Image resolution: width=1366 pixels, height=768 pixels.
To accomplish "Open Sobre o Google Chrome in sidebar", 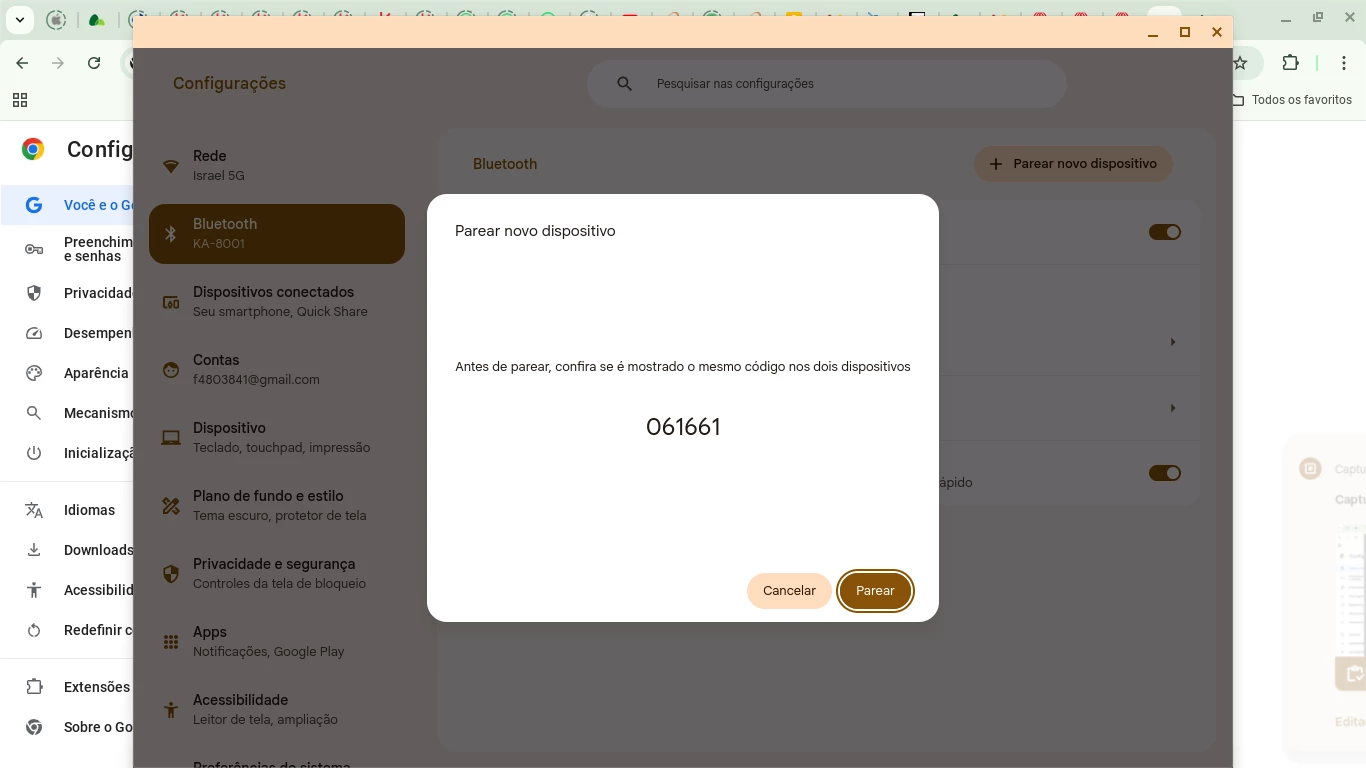I will tap(67, 727).
